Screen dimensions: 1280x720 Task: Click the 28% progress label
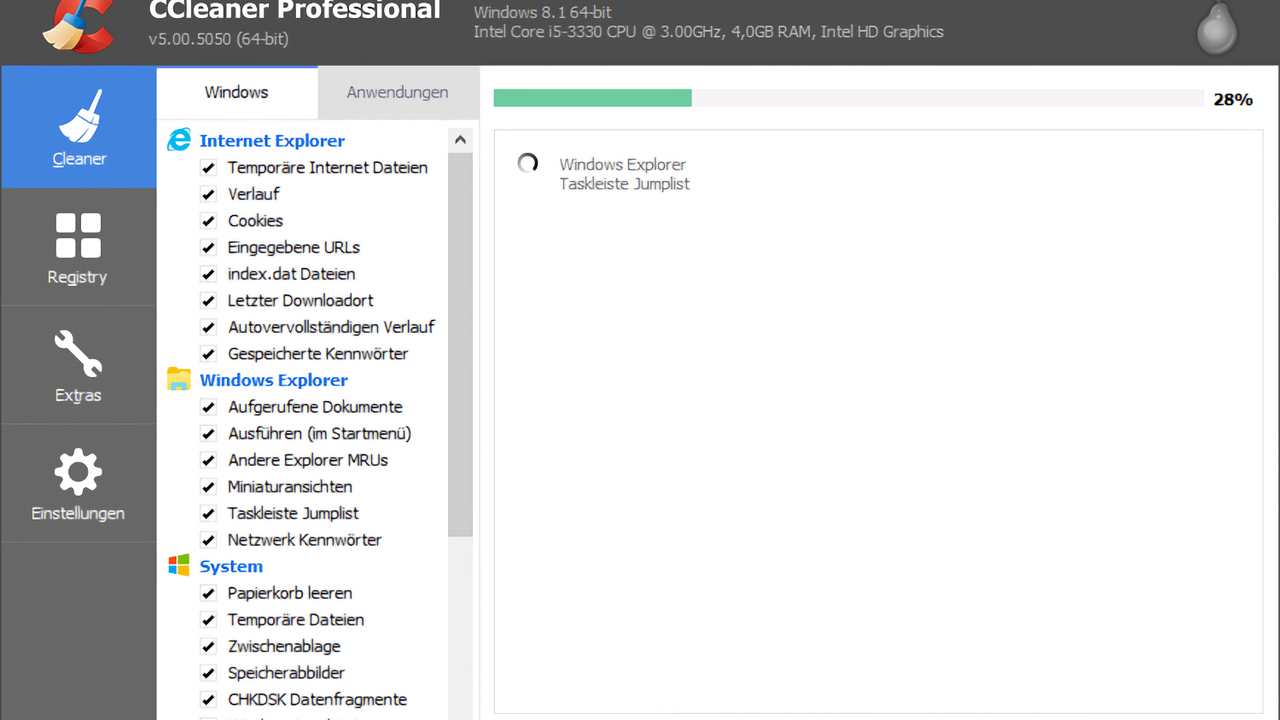1233,99
